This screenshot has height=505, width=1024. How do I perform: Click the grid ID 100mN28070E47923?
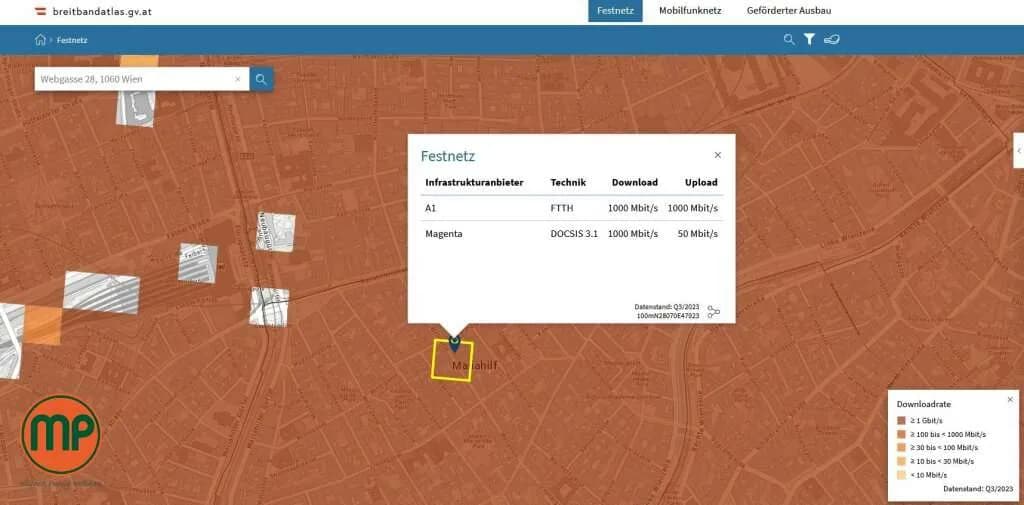click(667, 316)
